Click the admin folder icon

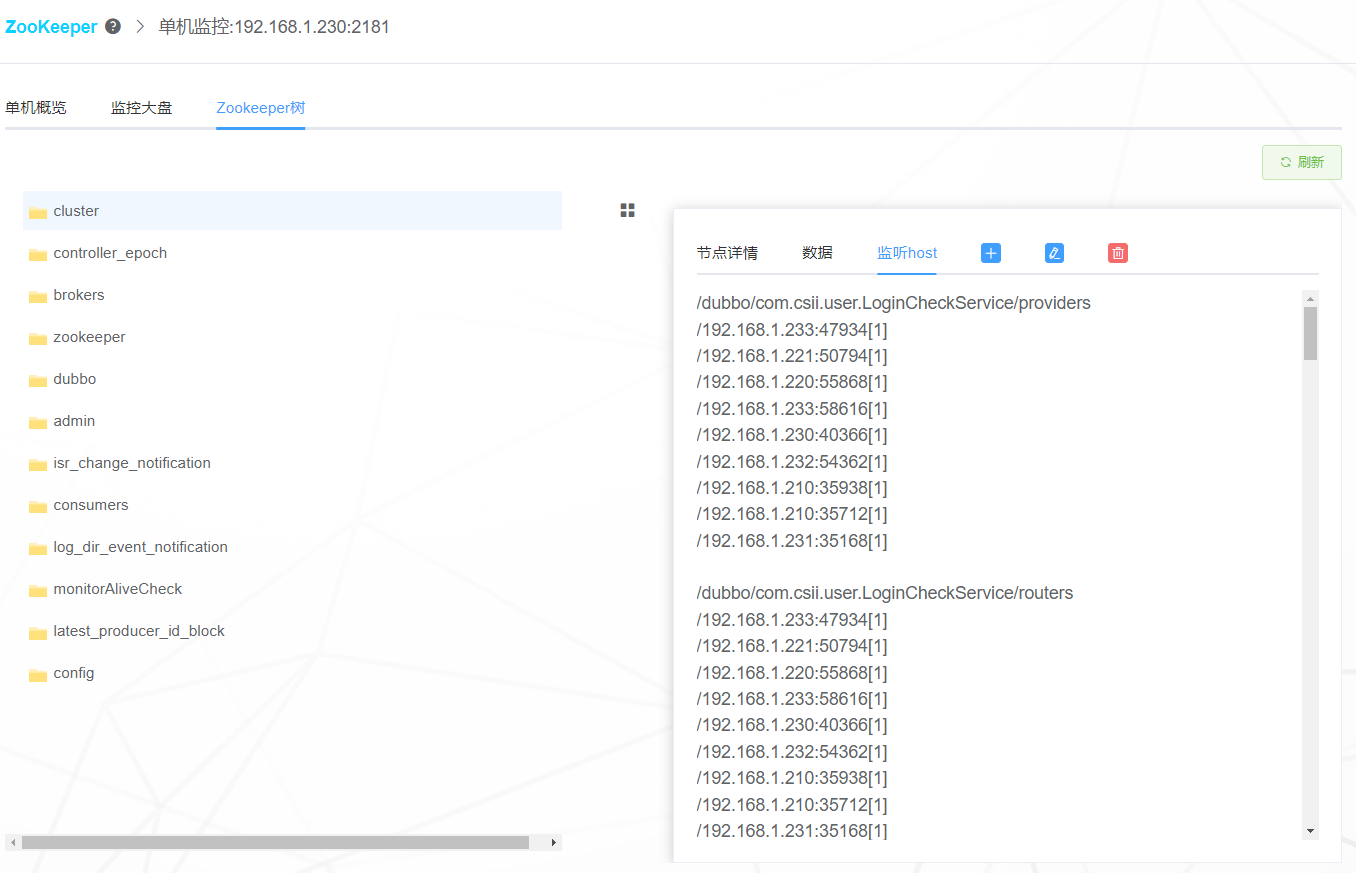38,422
